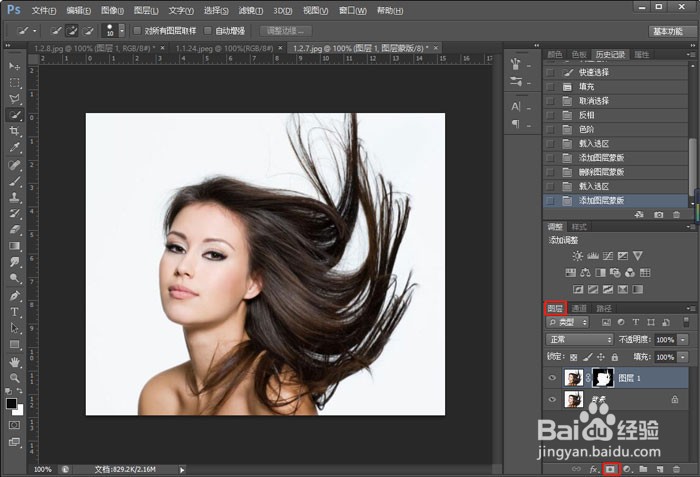Hide 图层 1 visibility eye
Image resolution: width=700 pixels, height=477 pixels.
point(552,378)
